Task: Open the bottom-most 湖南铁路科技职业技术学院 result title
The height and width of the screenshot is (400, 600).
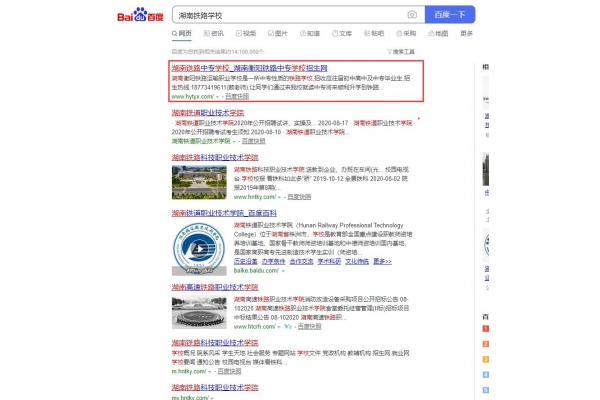Action: tap(215, 387)
